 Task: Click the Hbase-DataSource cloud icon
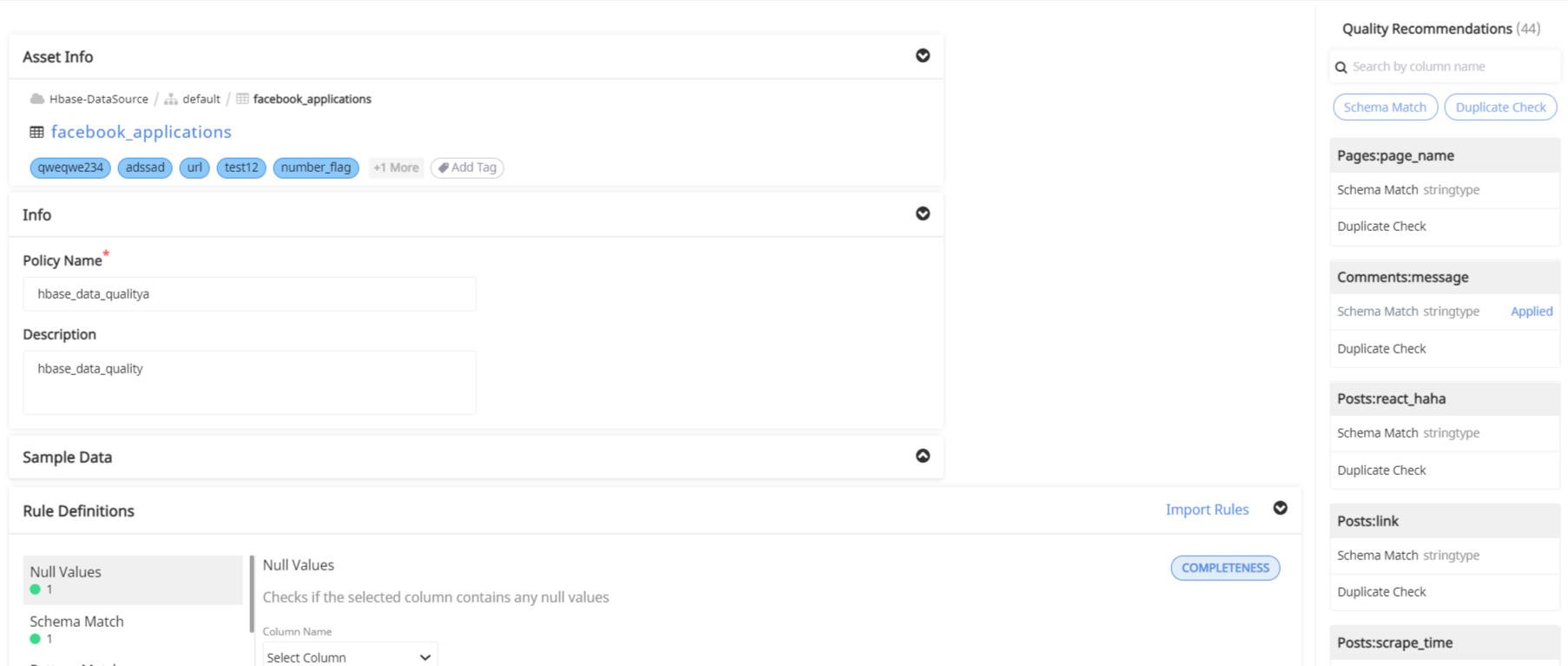pos(37,99)
